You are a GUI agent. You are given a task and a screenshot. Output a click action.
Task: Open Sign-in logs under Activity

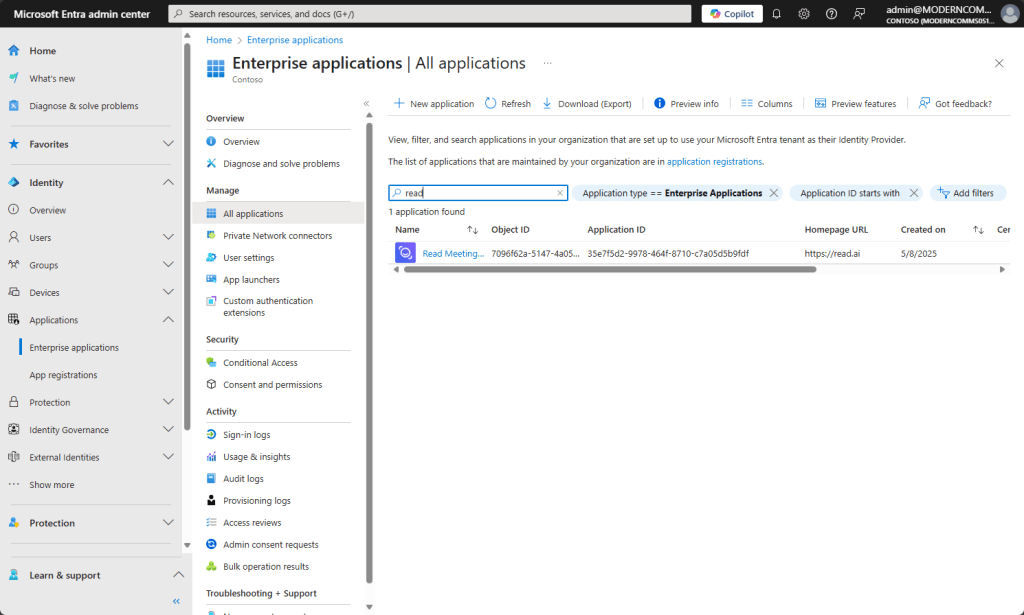246,434
